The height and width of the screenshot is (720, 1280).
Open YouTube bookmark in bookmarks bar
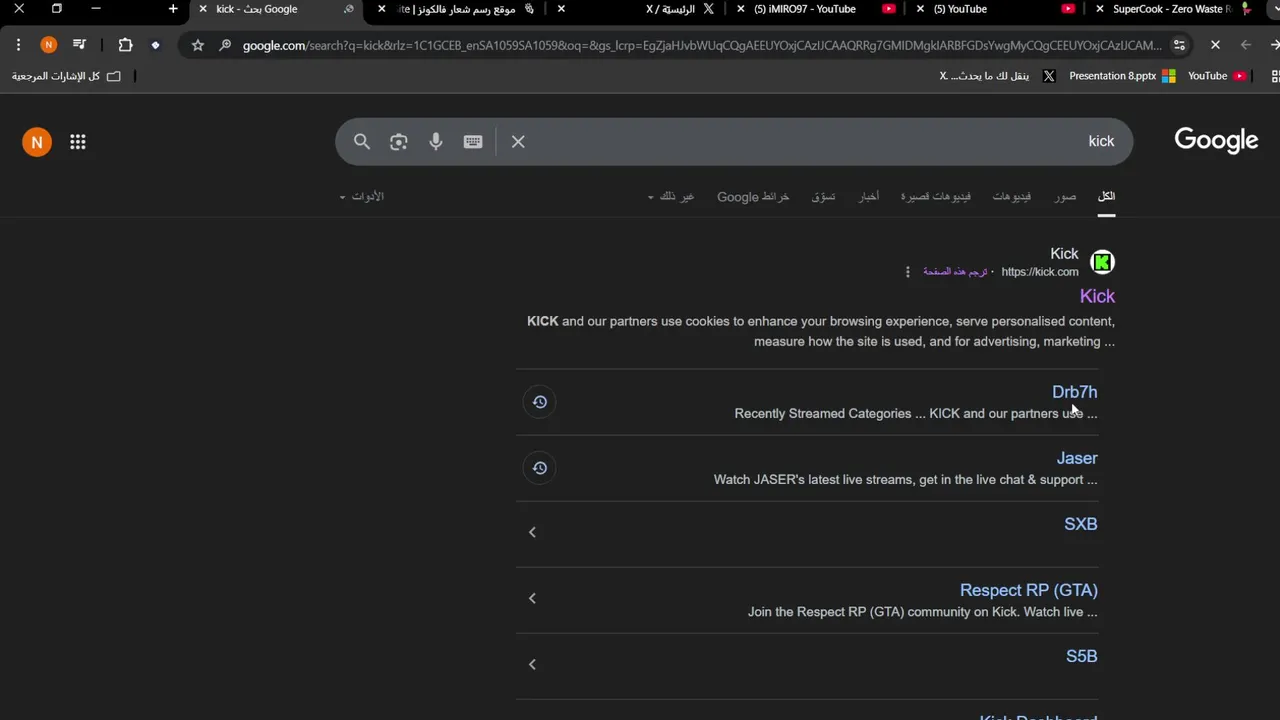[1216, 76]
